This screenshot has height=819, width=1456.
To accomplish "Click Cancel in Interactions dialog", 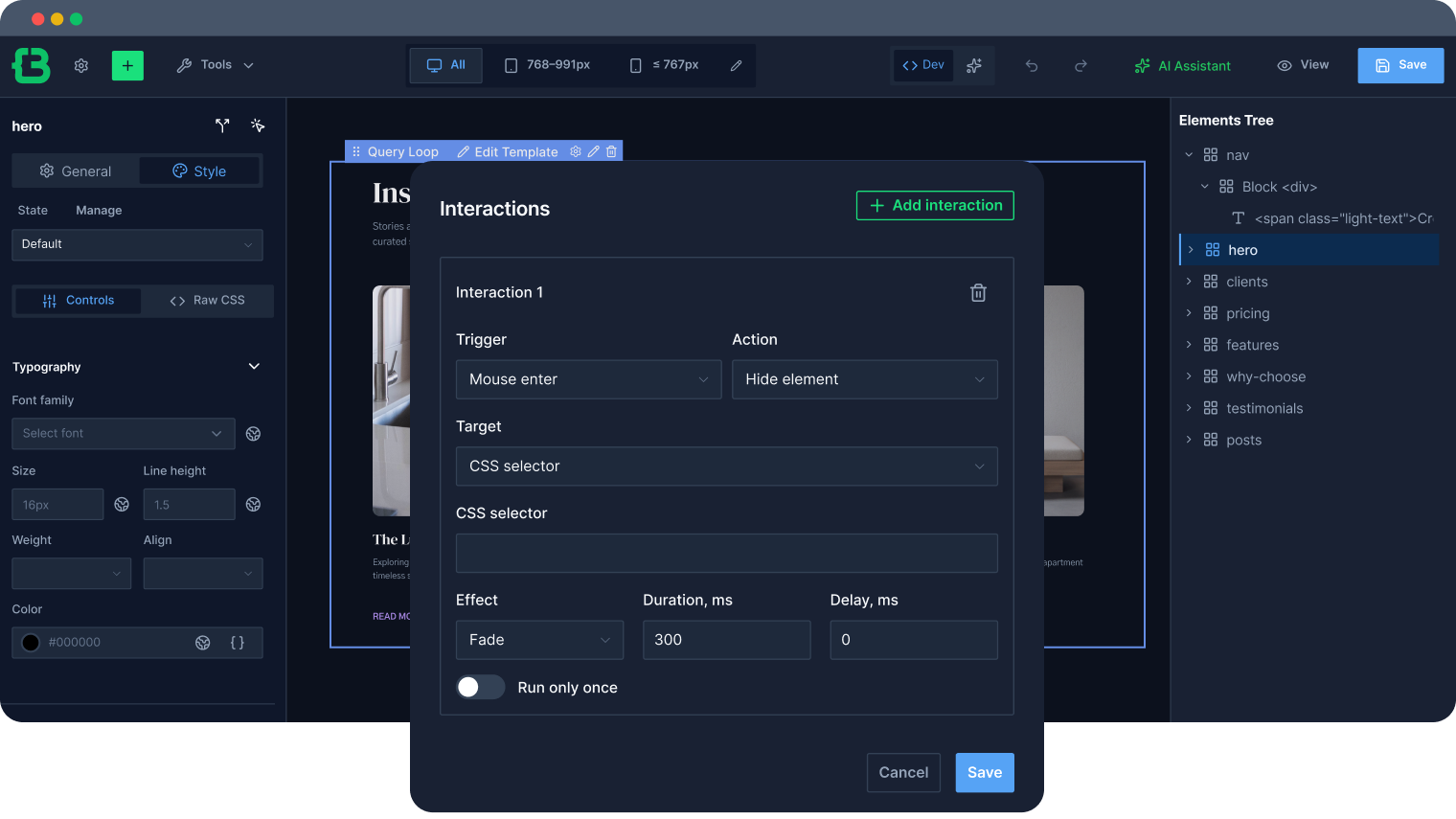I will [x=903, y=772].
